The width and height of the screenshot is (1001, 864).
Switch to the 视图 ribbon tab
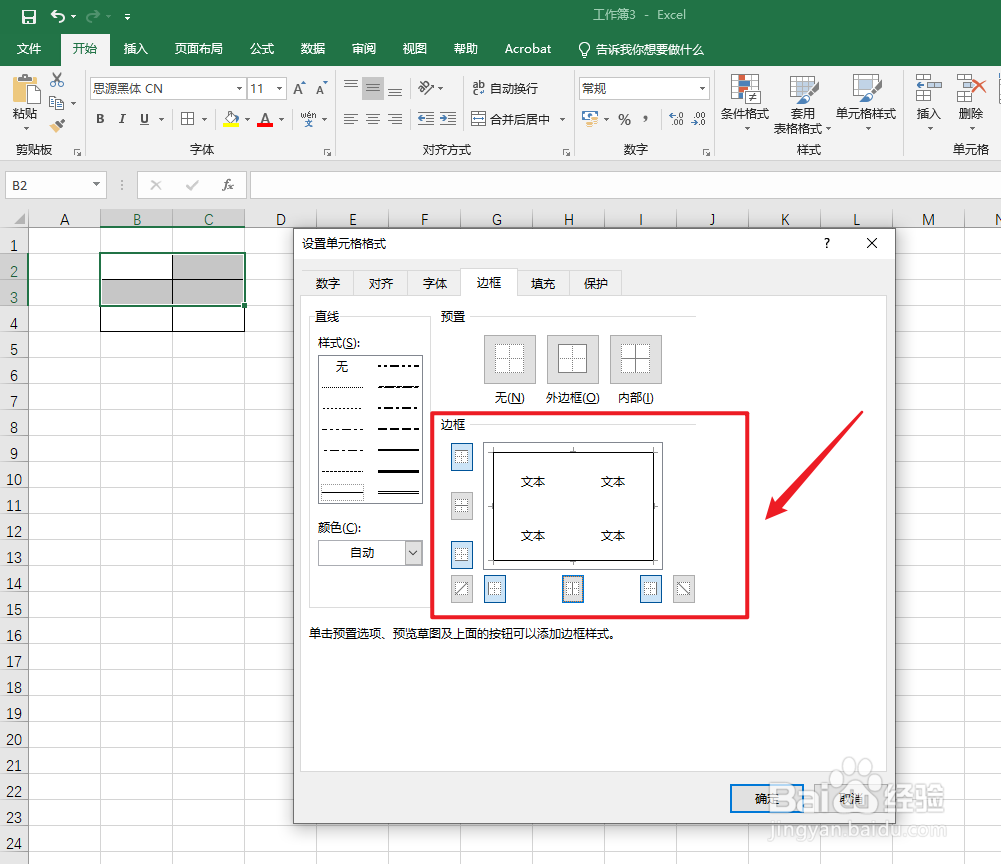click(415, 49)
